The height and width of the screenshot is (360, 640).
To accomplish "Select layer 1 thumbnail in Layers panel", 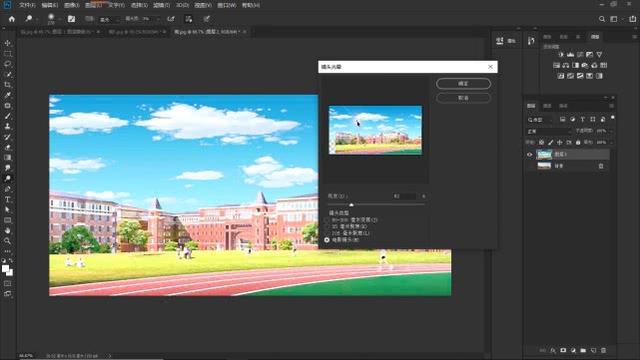I will pyautogui.click(x=544, y=155).
